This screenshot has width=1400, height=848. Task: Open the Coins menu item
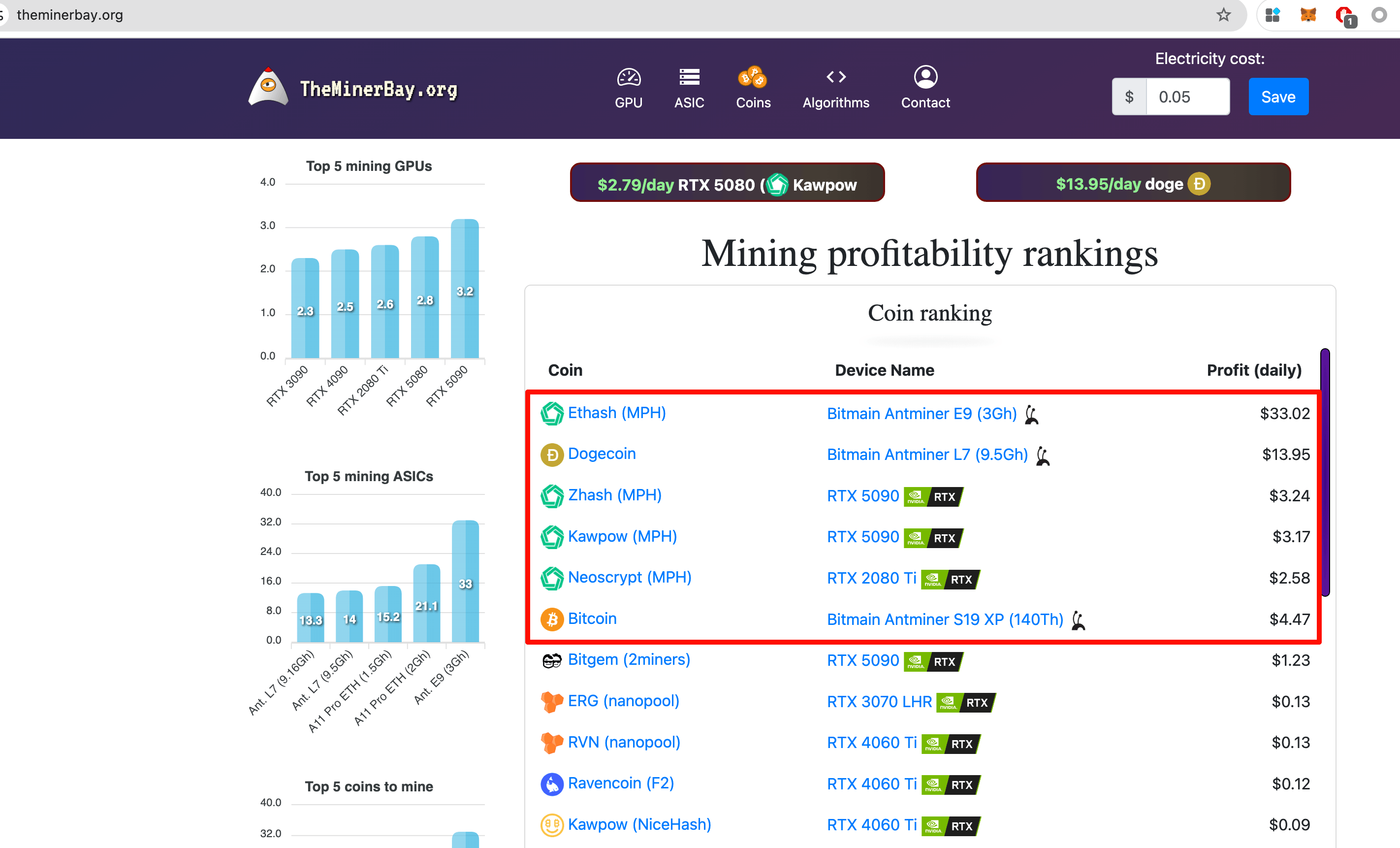pos(753,89)
